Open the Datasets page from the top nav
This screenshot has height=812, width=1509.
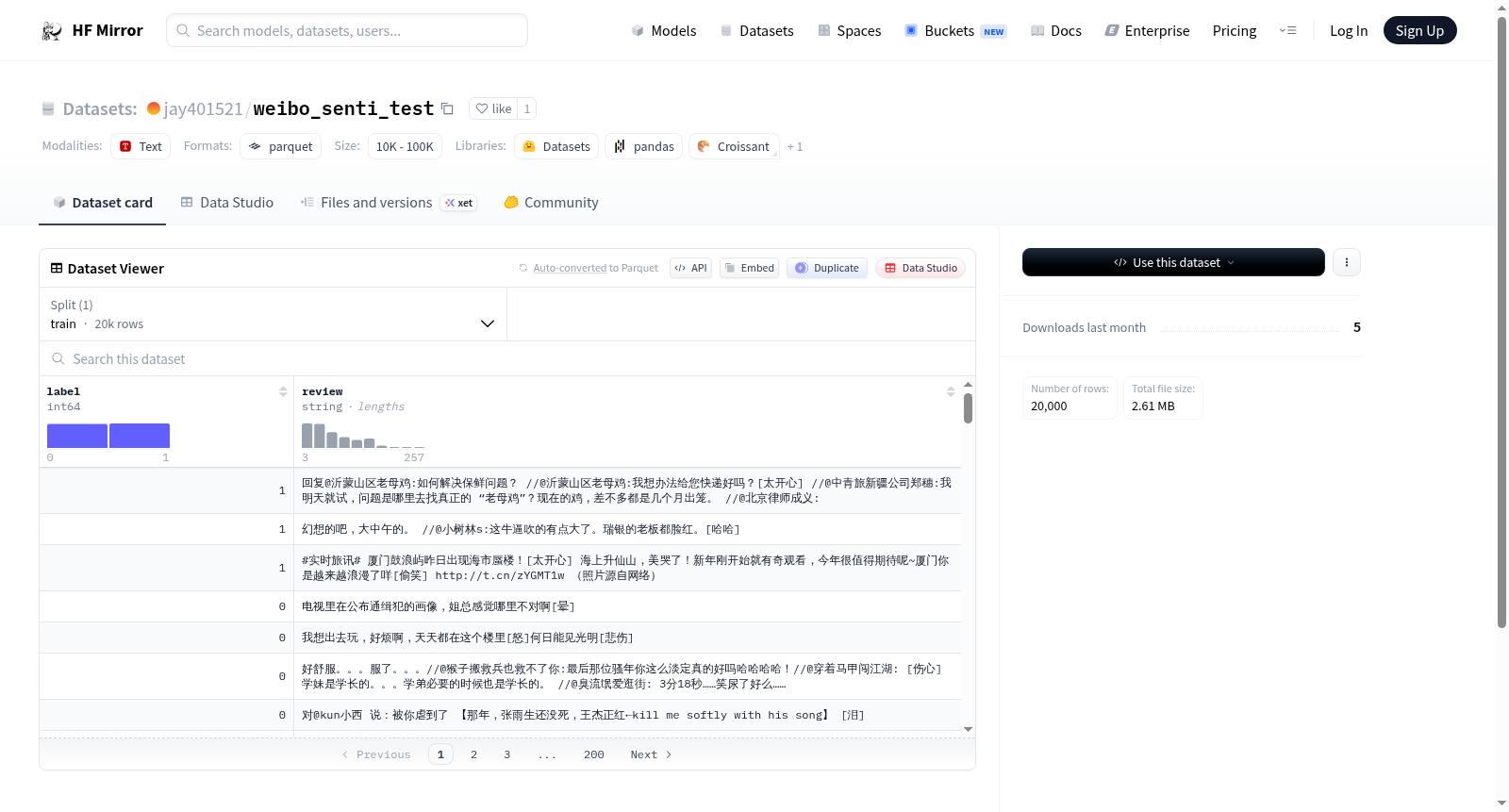coord(757,31)
